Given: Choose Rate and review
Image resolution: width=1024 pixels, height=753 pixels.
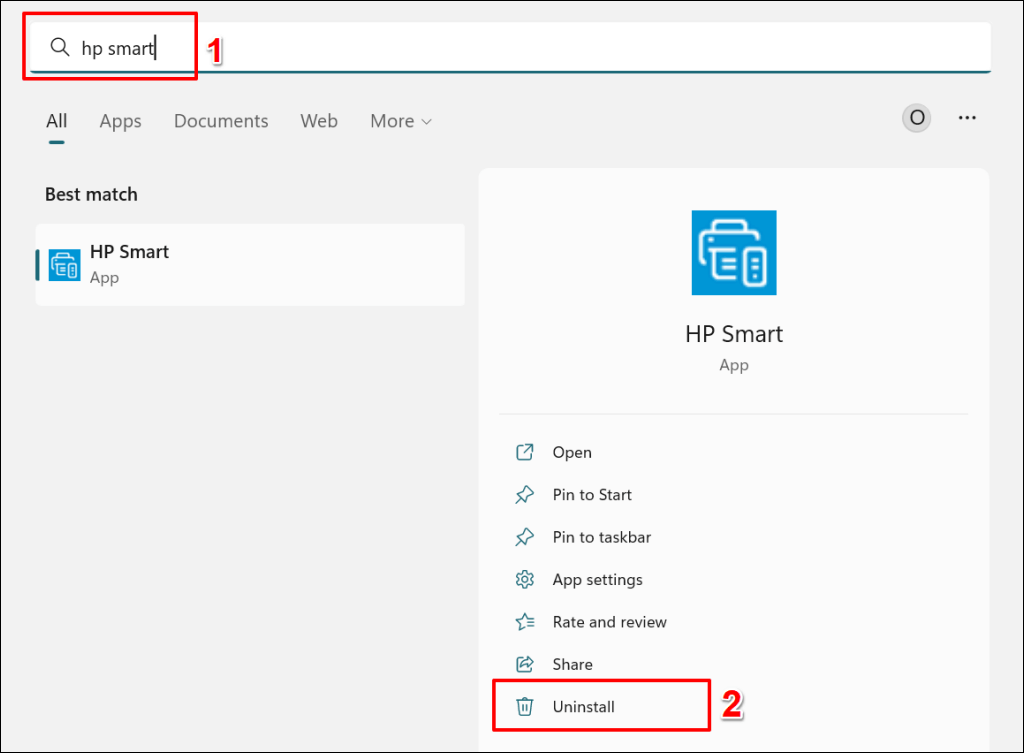Looking at the screenshot, I should 609,622.
